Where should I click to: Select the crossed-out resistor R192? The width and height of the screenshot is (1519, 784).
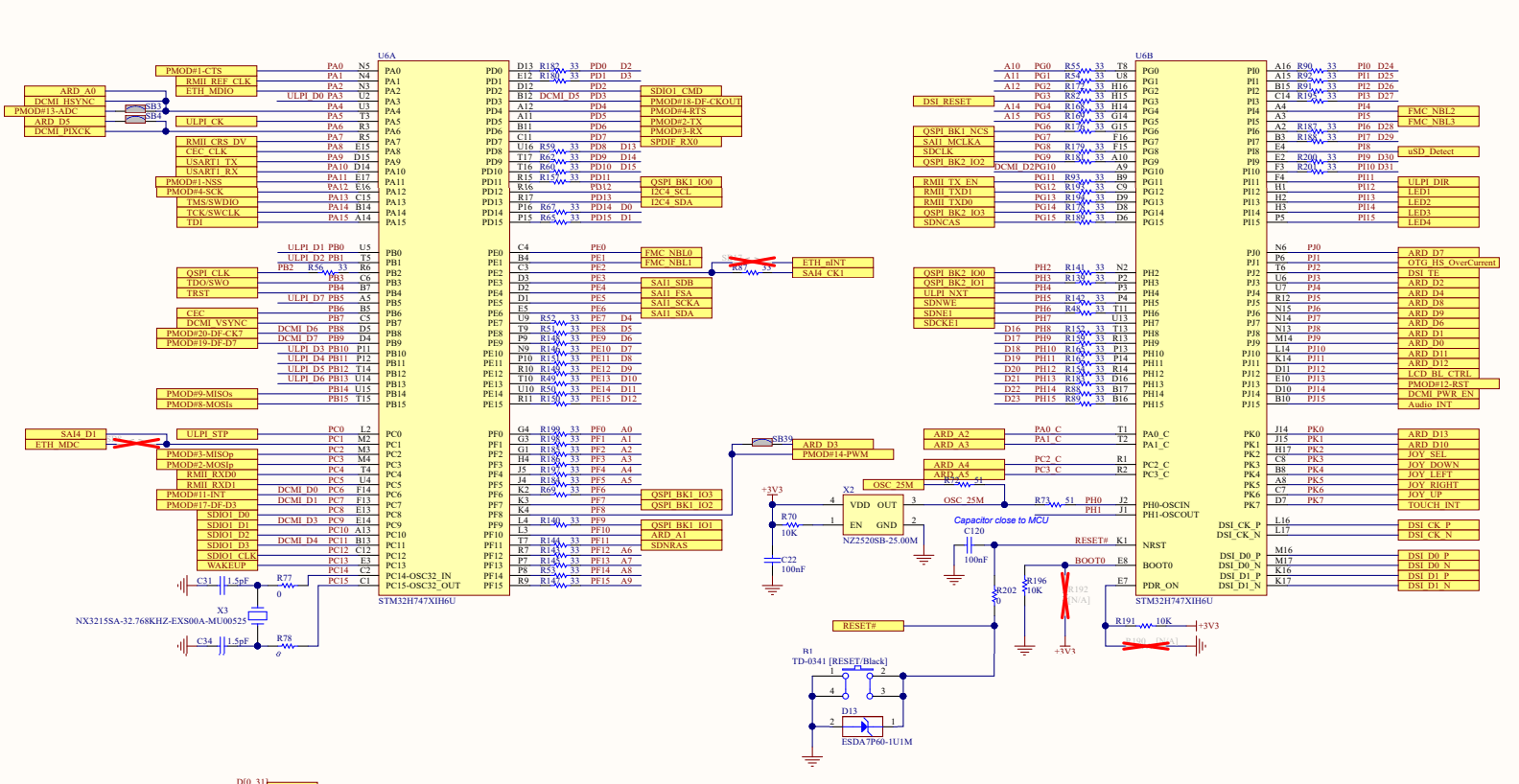pyautogui.click(x=1065, y=595)
